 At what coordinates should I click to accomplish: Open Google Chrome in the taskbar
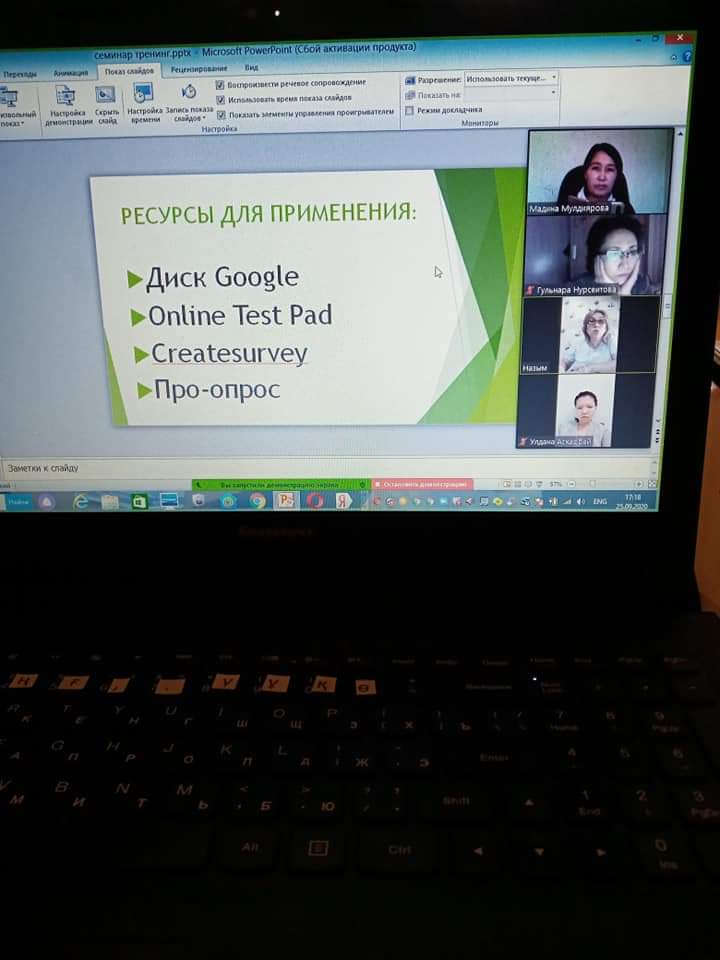pos(257,501)
